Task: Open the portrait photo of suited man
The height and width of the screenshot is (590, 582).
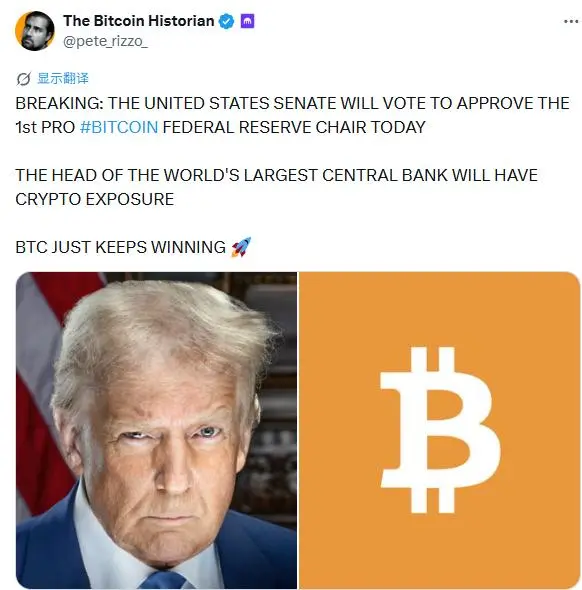Action: tap(156, 430)
